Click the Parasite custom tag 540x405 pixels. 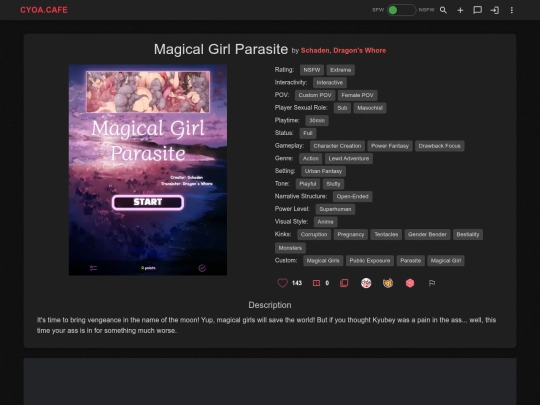[411, 261]
